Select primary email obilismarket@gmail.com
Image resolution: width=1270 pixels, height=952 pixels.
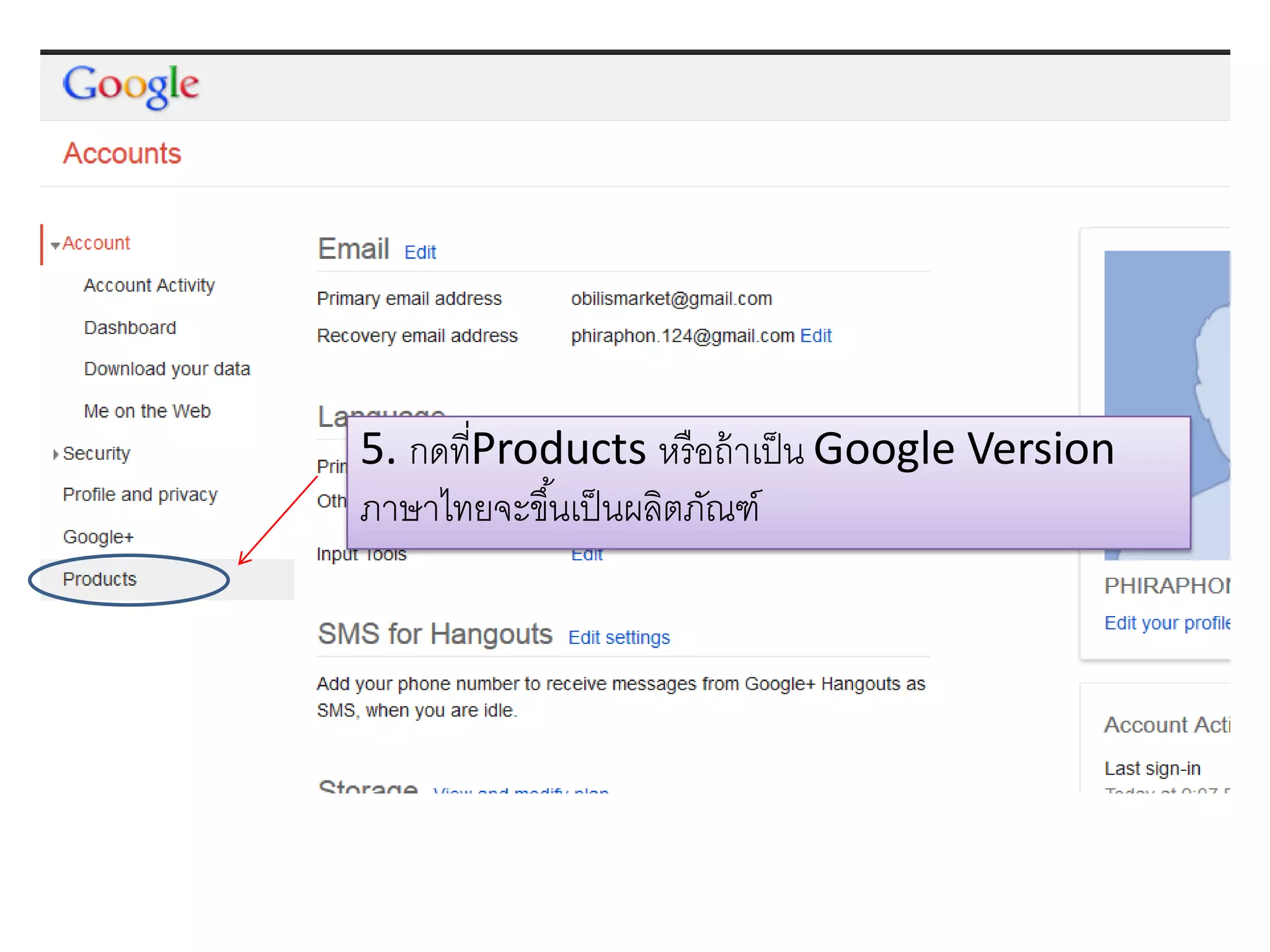(671, 299)
